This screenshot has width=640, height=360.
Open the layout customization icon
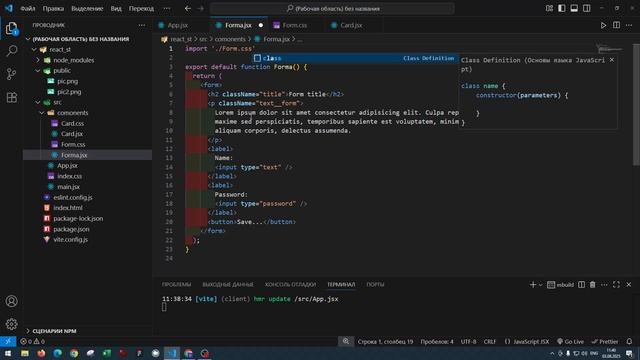(x=549, y=8)
